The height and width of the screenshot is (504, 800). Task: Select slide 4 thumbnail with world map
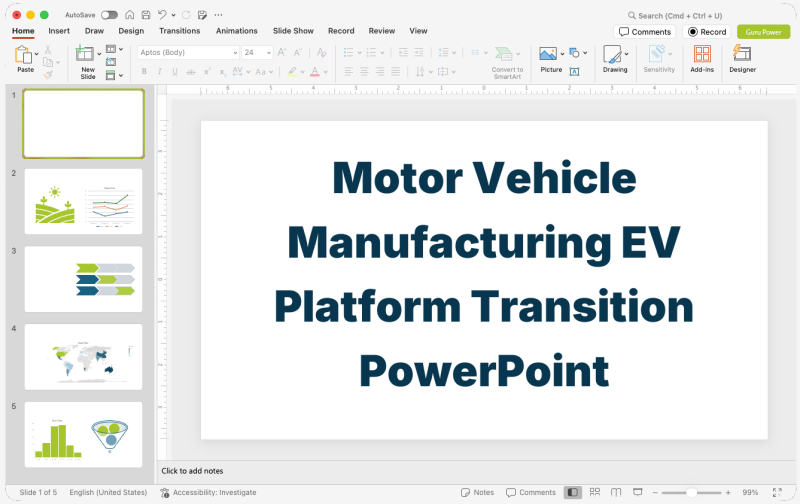click(83, 357)
